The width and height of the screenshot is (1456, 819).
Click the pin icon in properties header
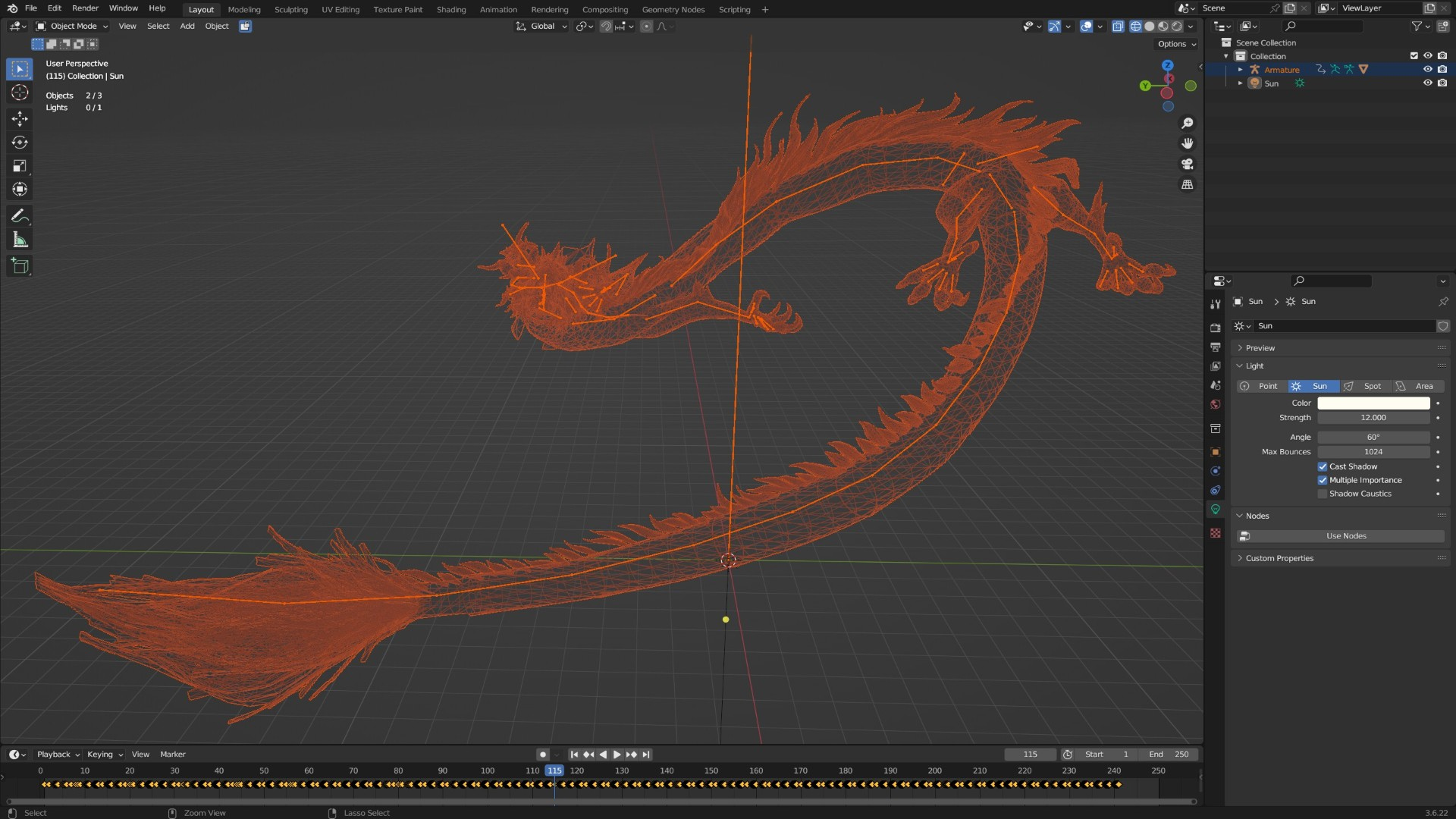click(x=1442, y=302)
